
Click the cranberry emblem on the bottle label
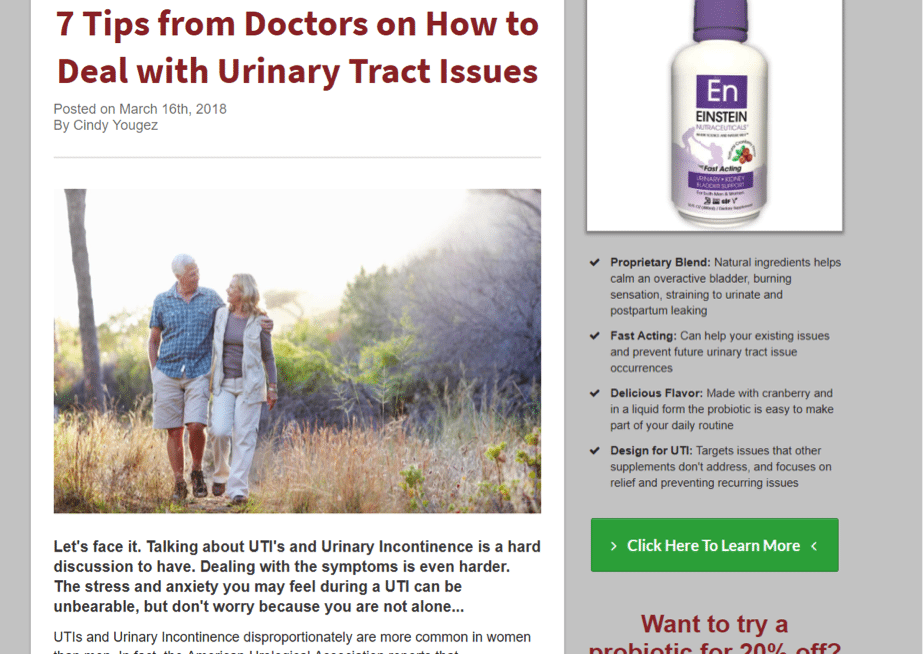pyautogui.click(x=743, y=155)
